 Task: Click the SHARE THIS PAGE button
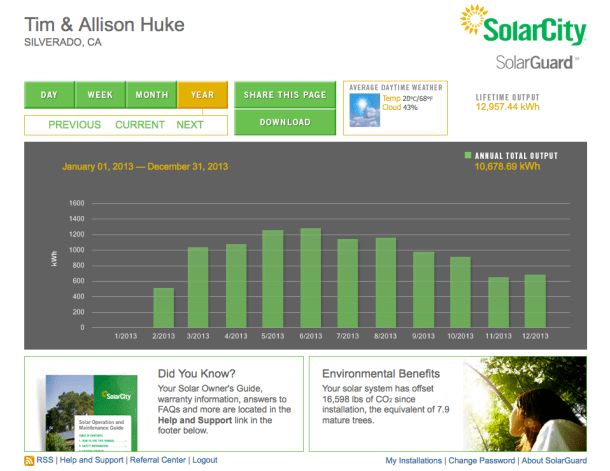click(285, 95)
